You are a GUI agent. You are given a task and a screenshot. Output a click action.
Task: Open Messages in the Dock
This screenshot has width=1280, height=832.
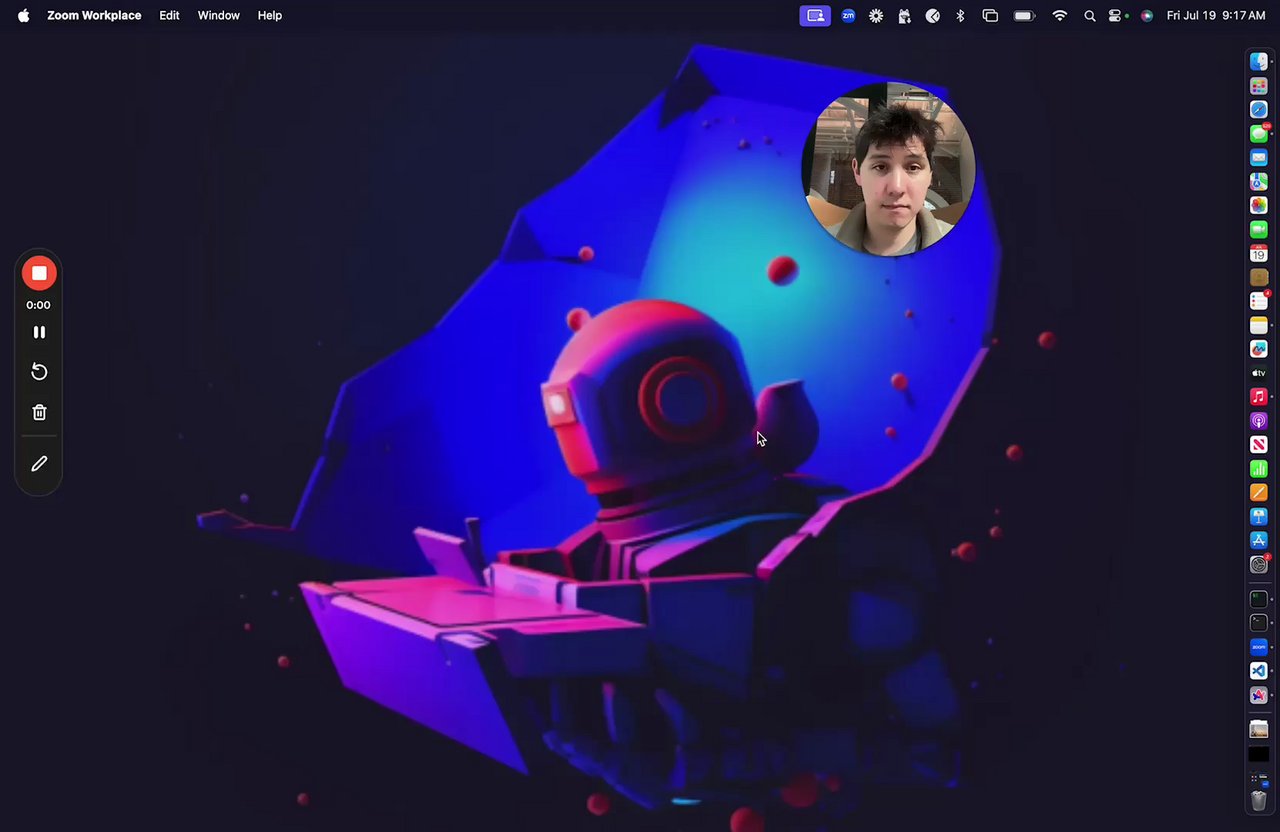click(1259, 134)
